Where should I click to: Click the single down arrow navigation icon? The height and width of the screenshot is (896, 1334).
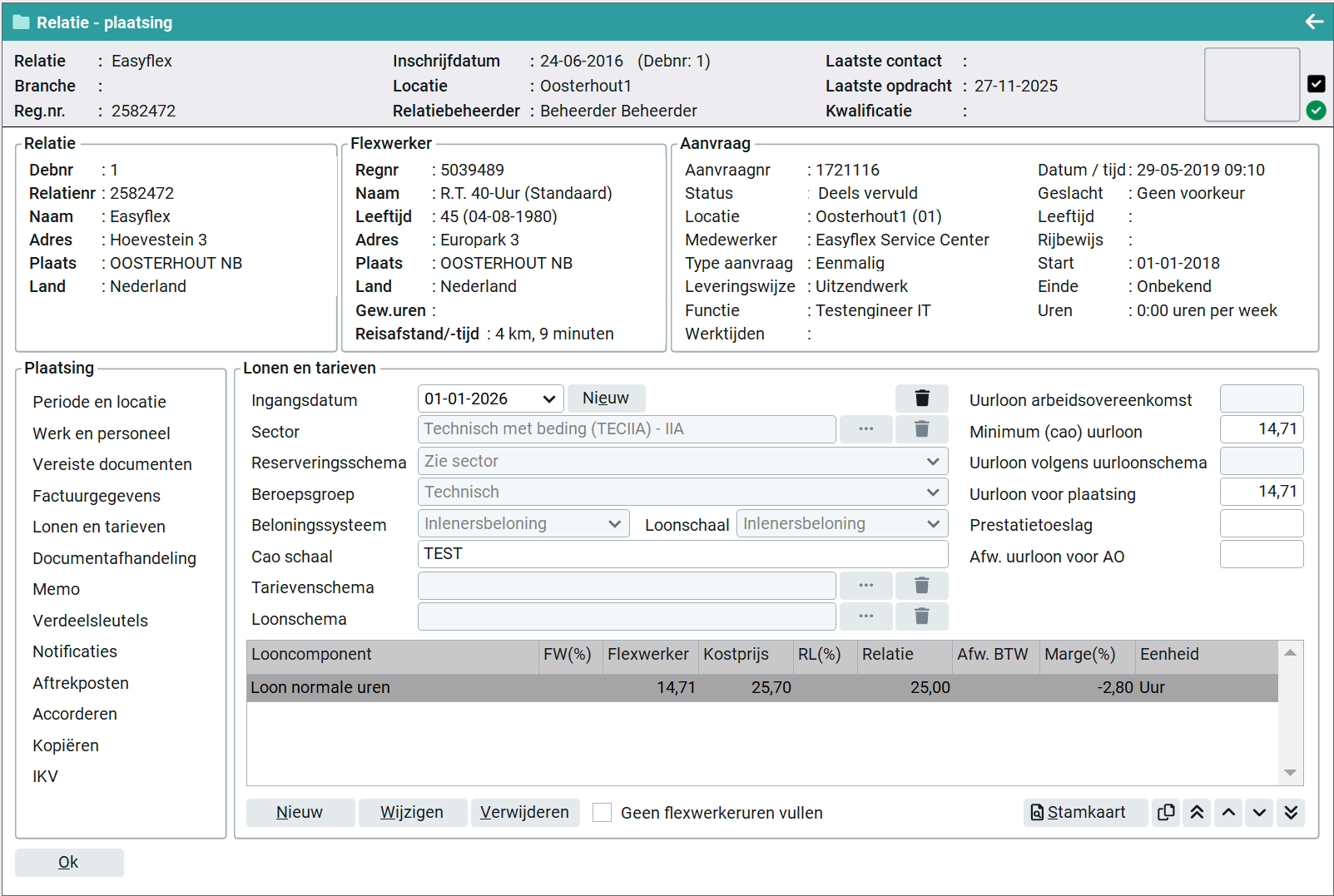(1259, 812)
